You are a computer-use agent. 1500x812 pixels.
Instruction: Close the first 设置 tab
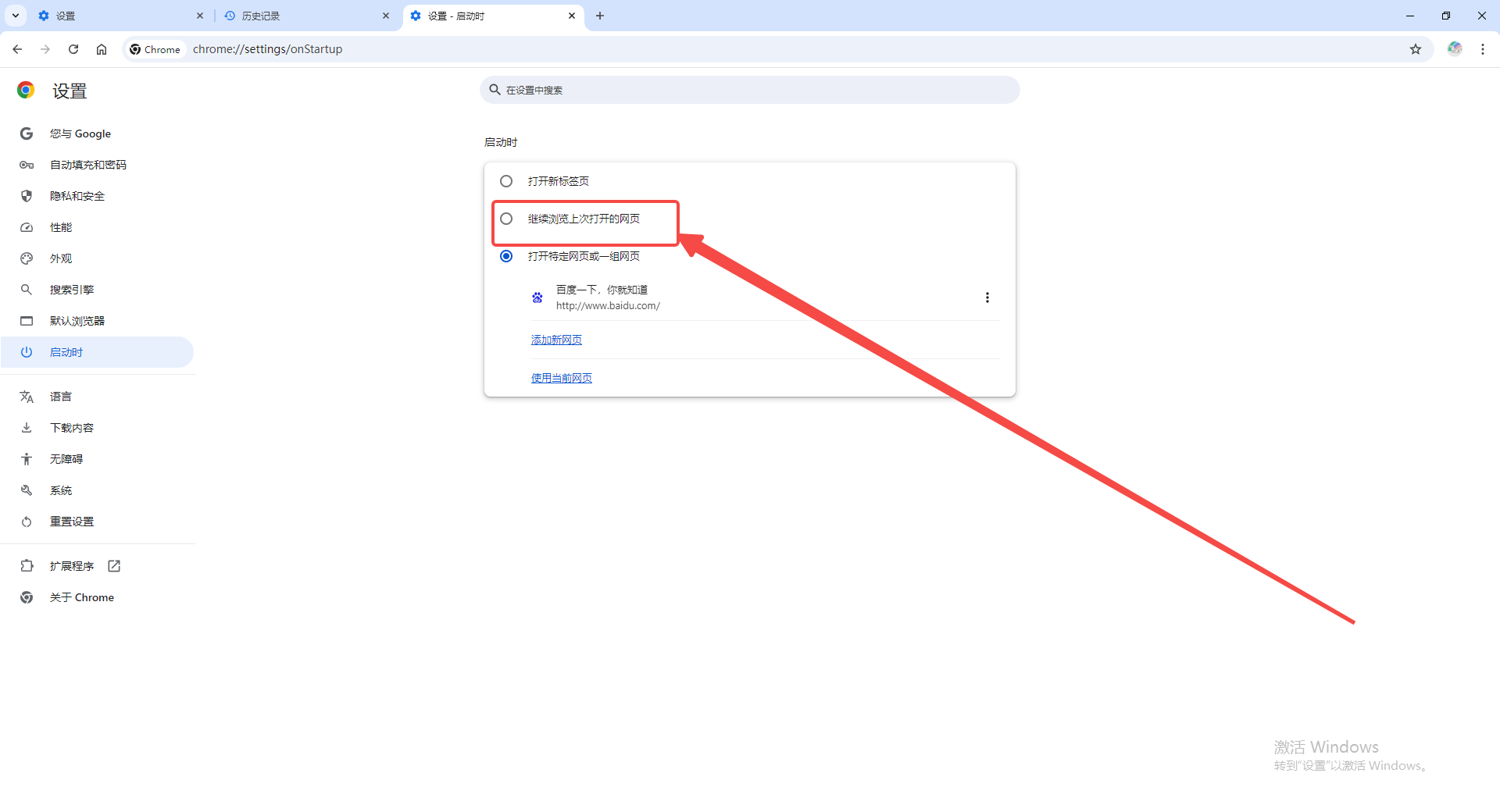200,16
